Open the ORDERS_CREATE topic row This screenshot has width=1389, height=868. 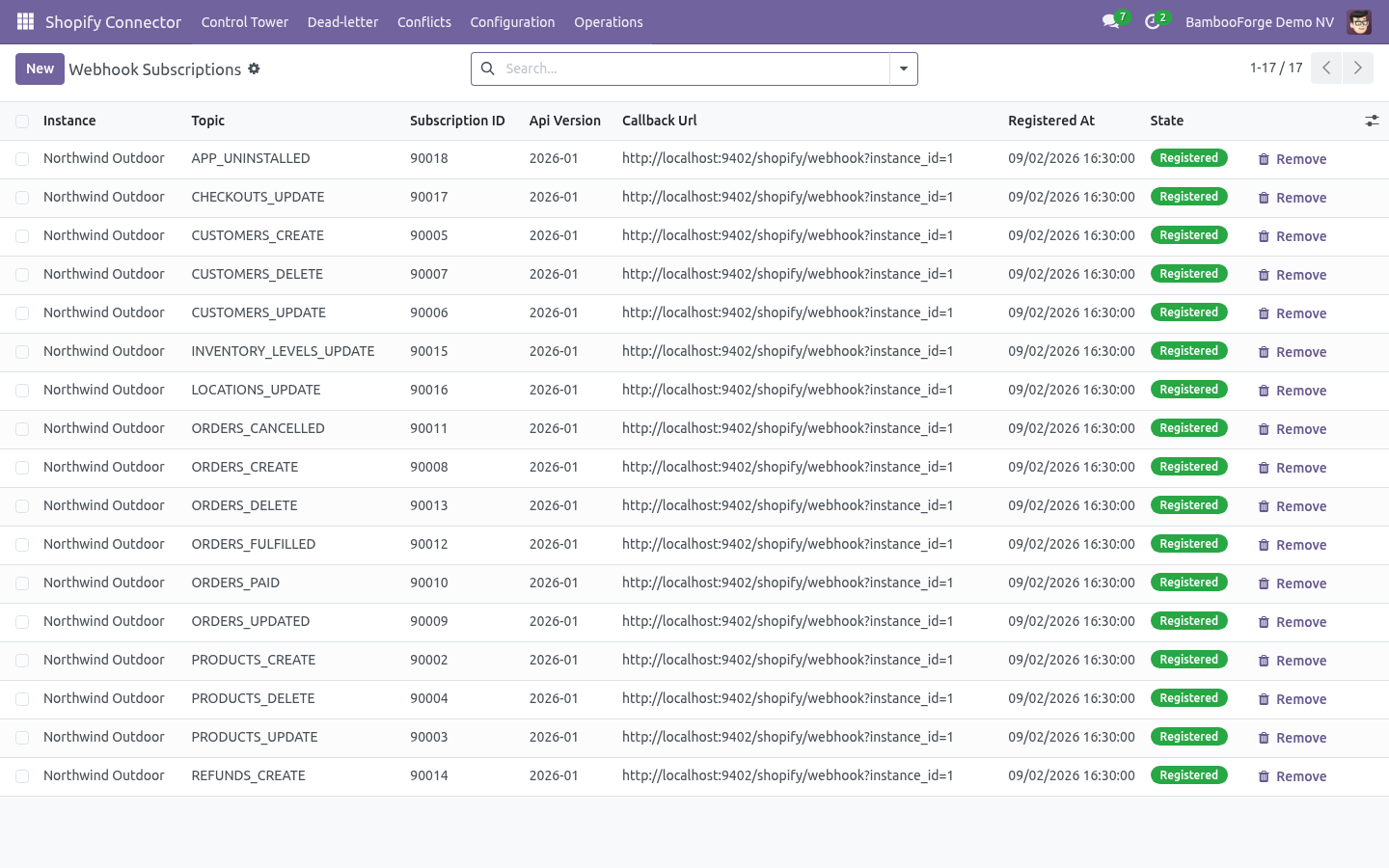point(245,467)
